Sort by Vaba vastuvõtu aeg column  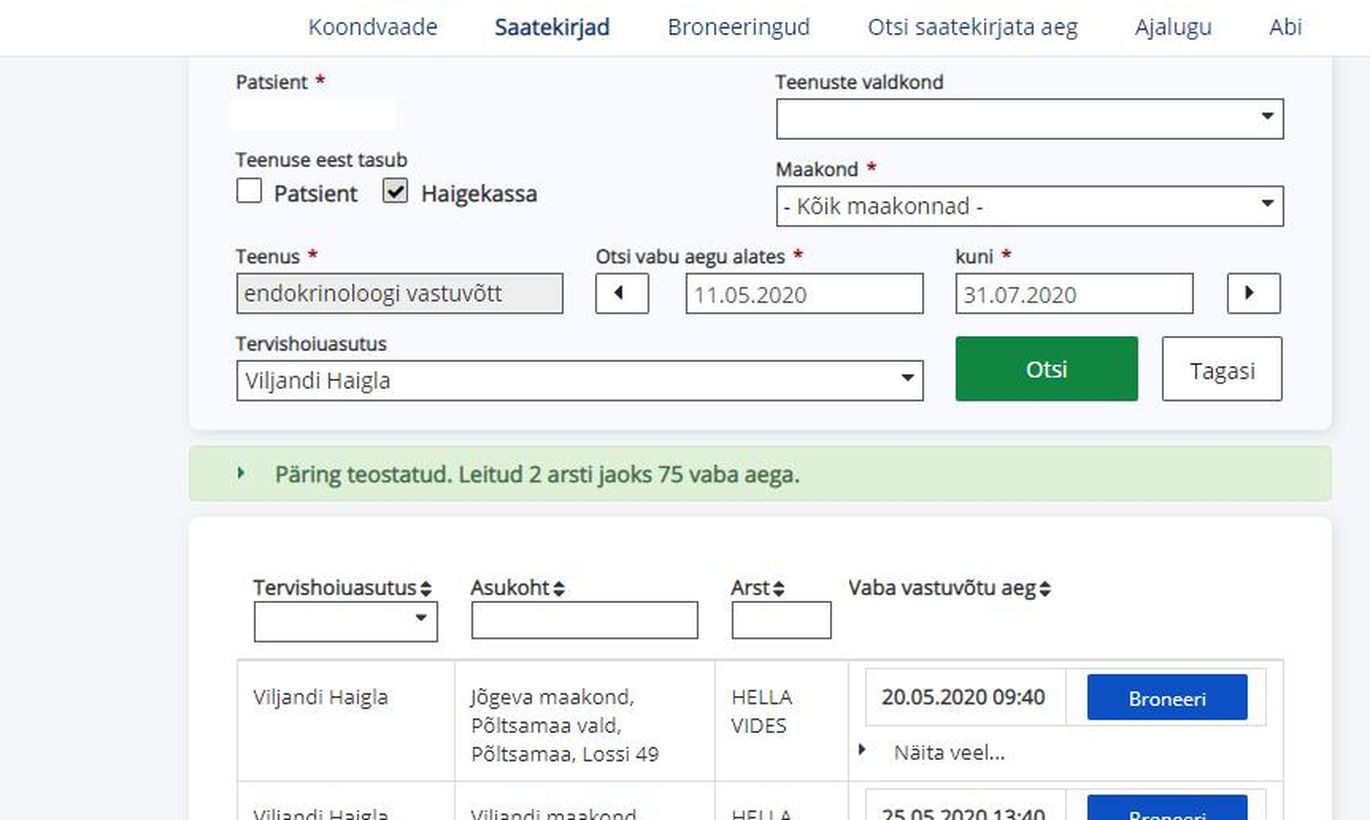point(949,588)
